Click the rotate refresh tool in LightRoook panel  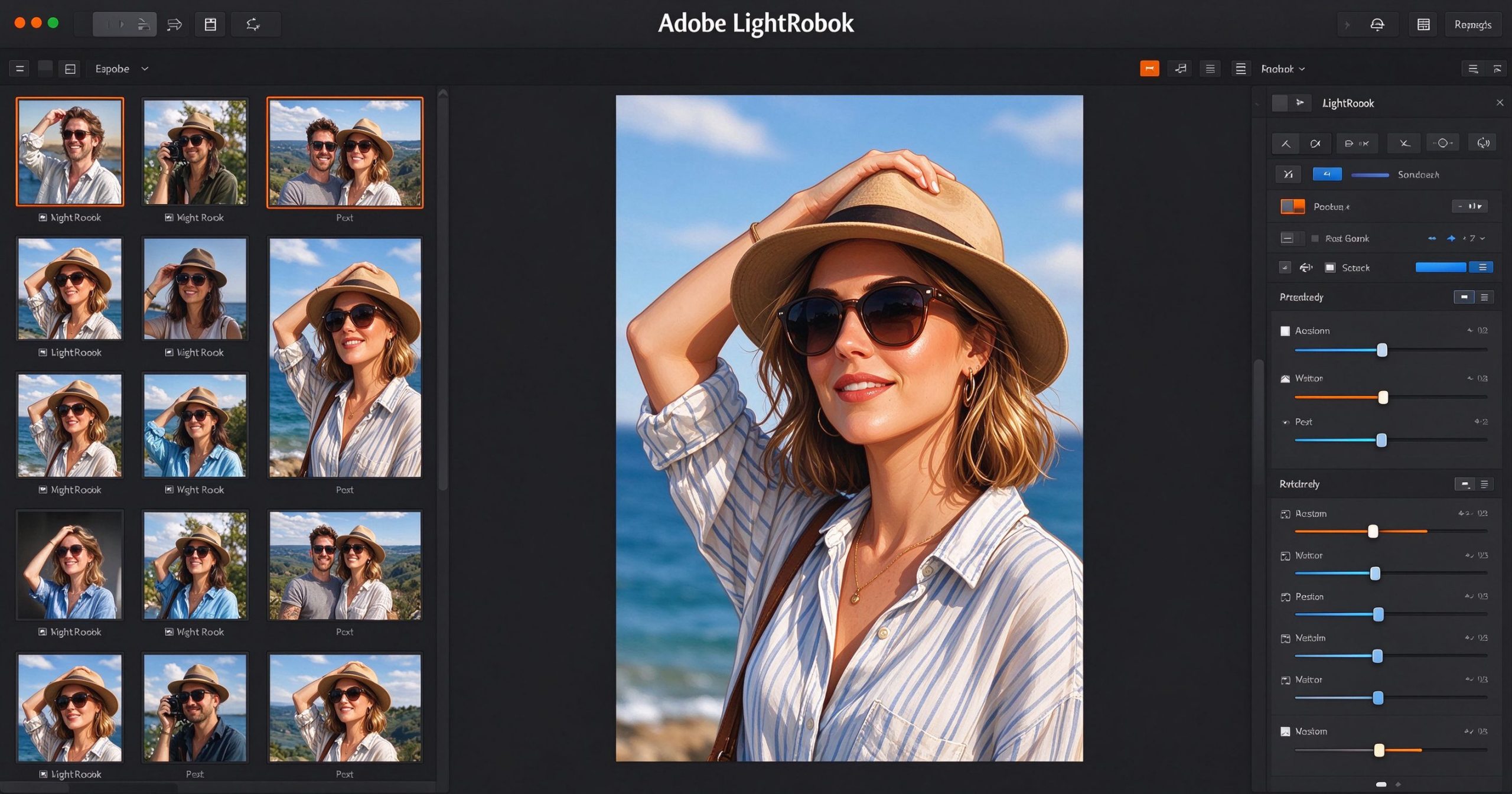click(x=1483, y=143)
